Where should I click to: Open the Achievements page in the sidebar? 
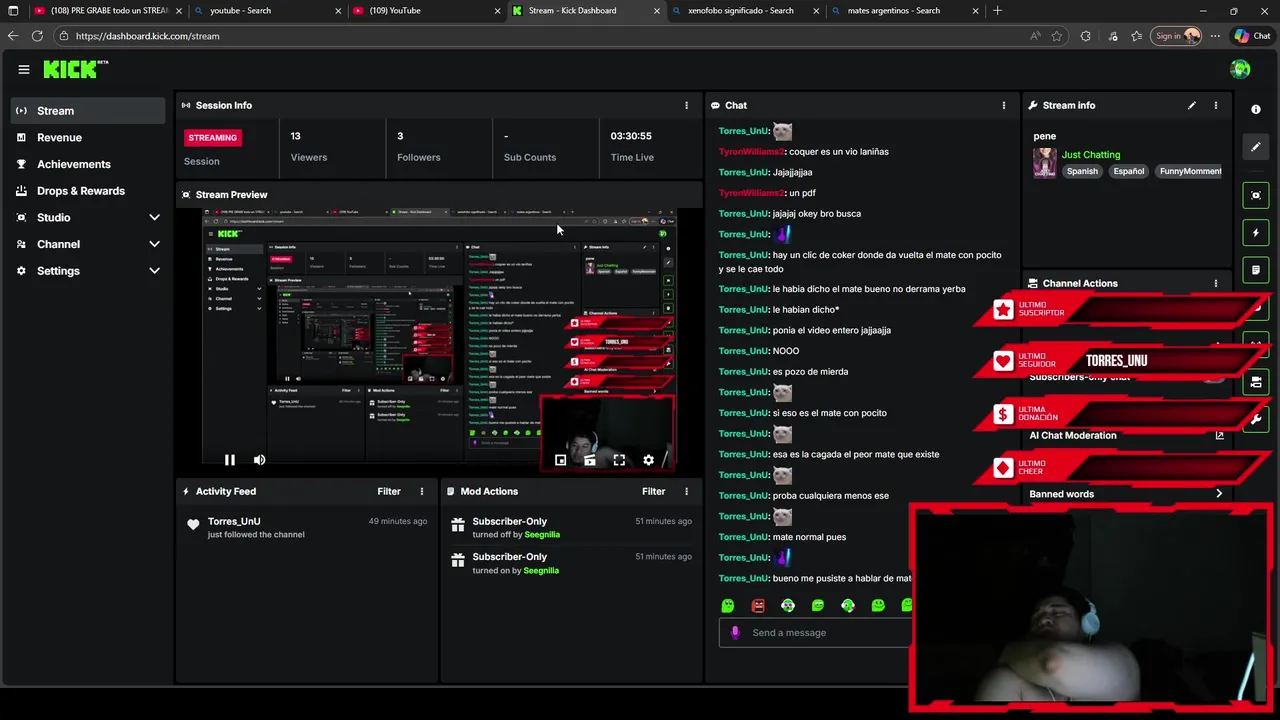click(x=88, y=164)
